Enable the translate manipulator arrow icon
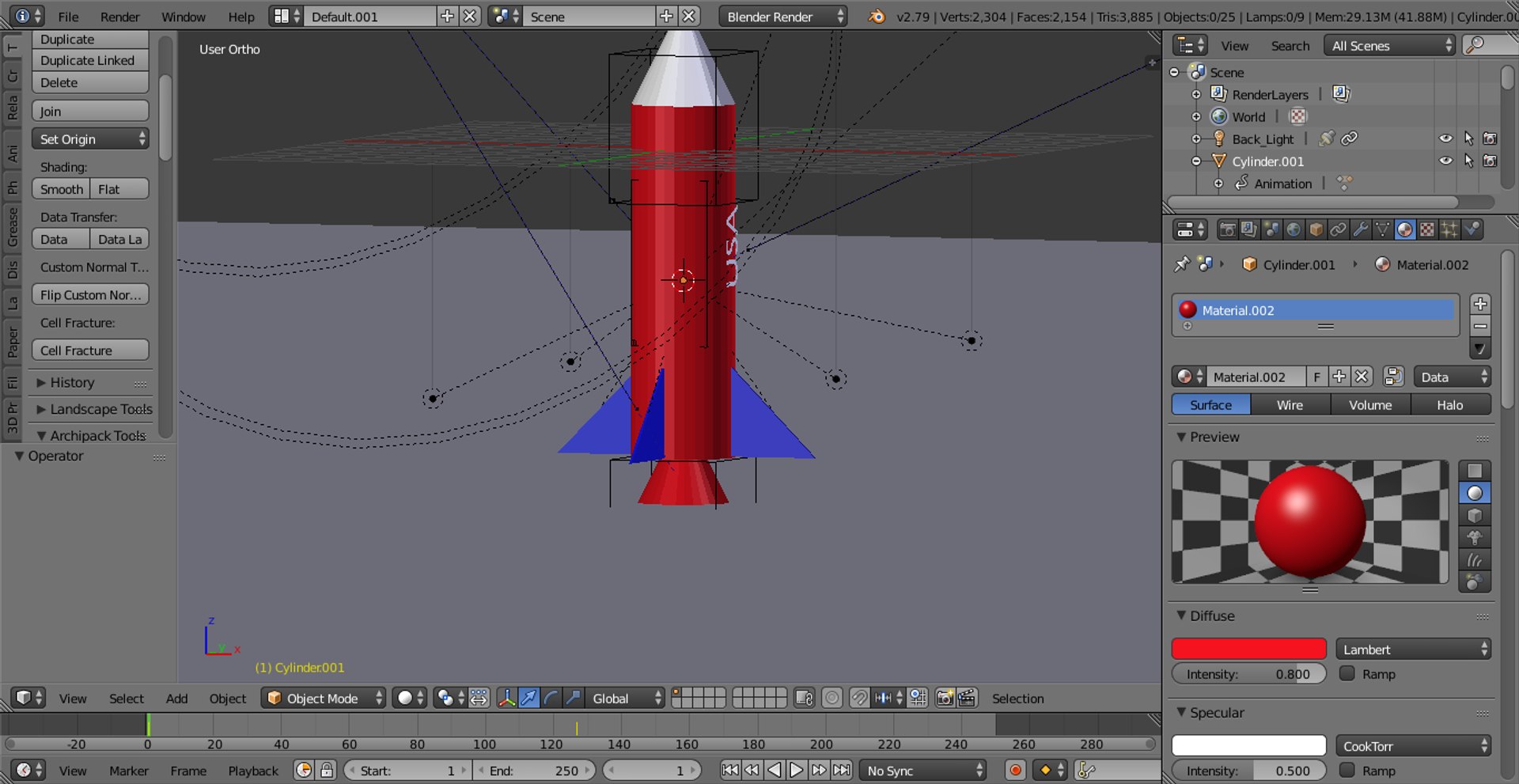1519x784 pixels. click(x=529, y=698)
